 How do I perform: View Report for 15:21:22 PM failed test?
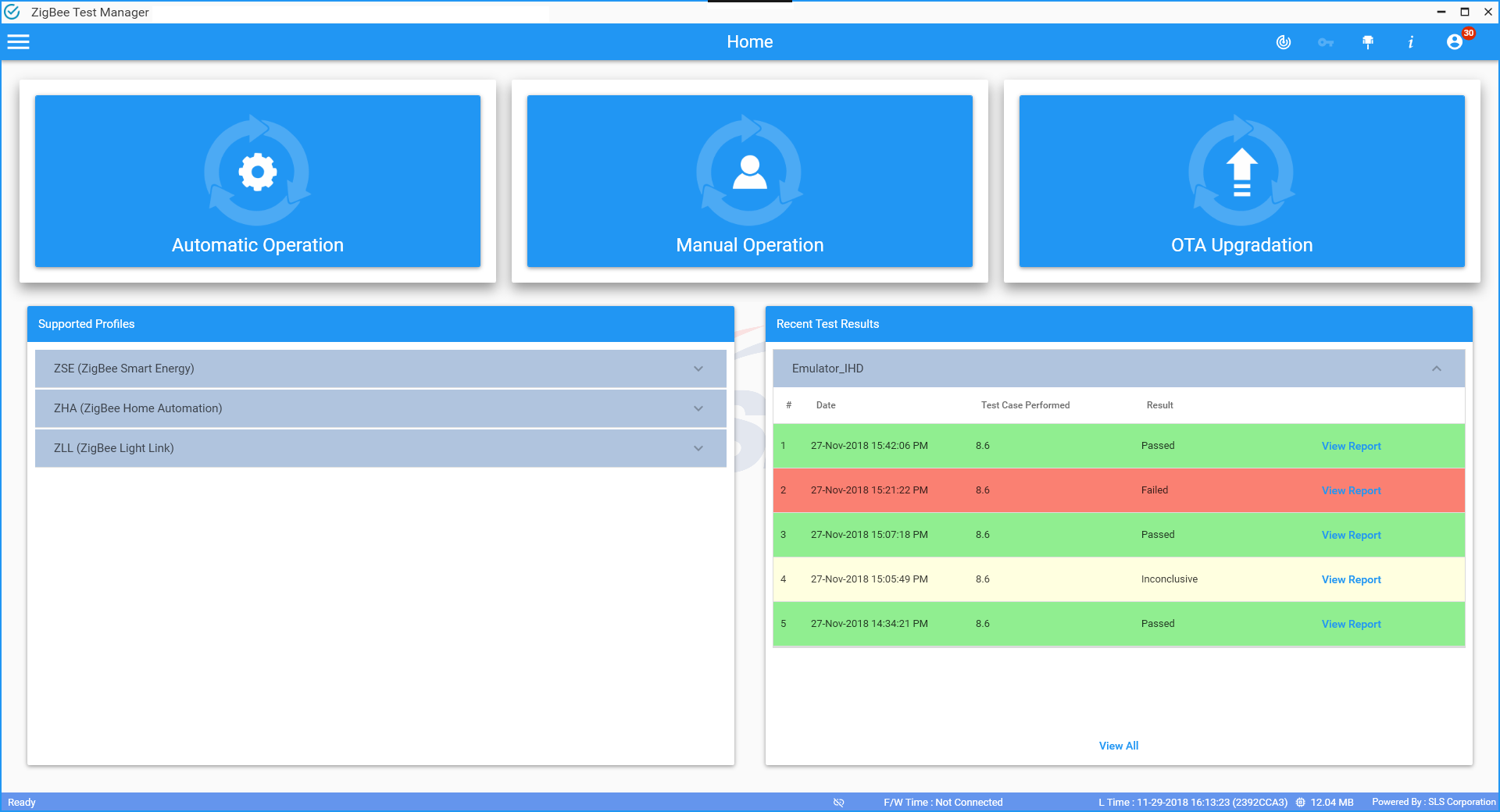[1351, 490]
